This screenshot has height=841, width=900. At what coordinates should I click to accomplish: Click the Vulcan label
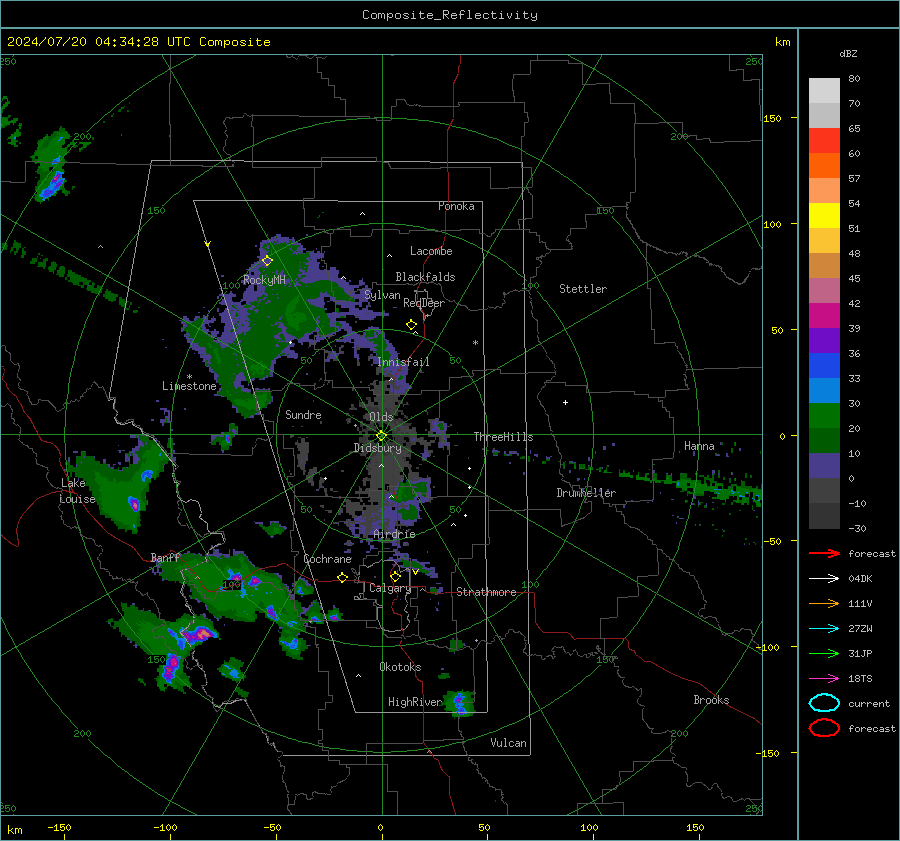coord(508,743)
